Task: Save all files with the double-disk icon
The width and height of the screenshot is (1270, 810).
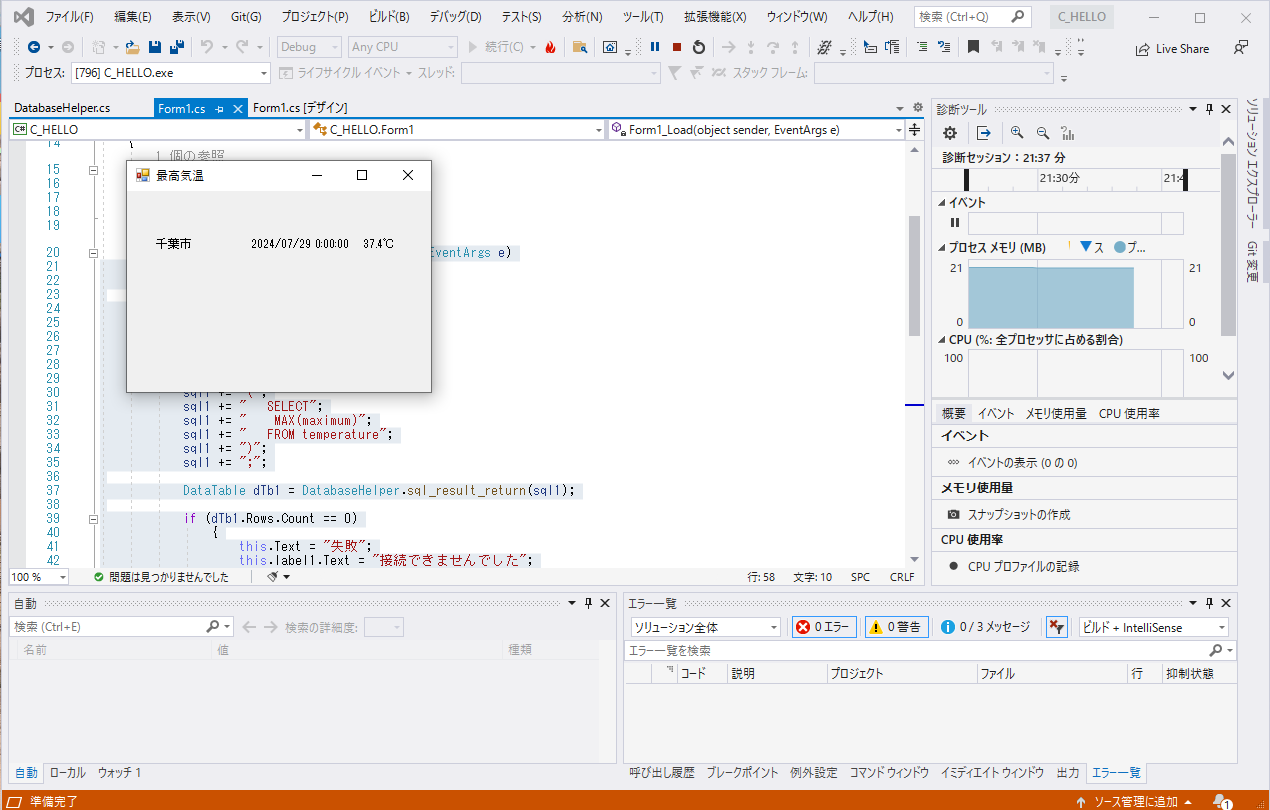Action: coord(176,47)
